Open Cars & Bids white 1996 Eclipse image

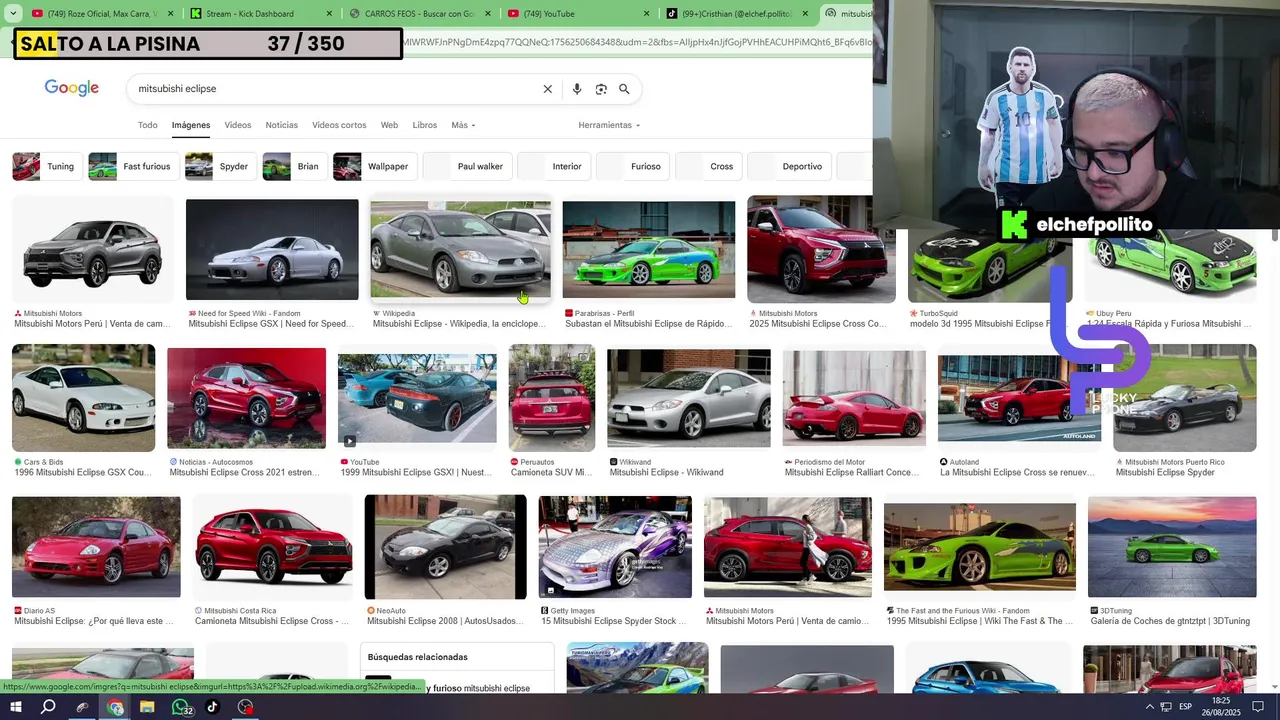pos(84,398)
